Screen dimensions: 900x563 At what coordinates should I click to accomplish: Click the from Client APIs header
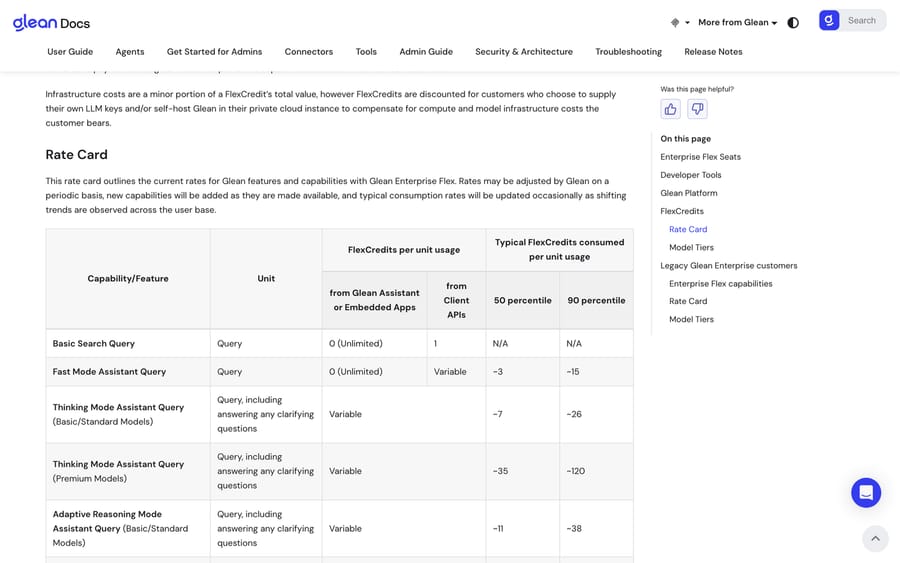pyautogui.click(x=456, y=300)
